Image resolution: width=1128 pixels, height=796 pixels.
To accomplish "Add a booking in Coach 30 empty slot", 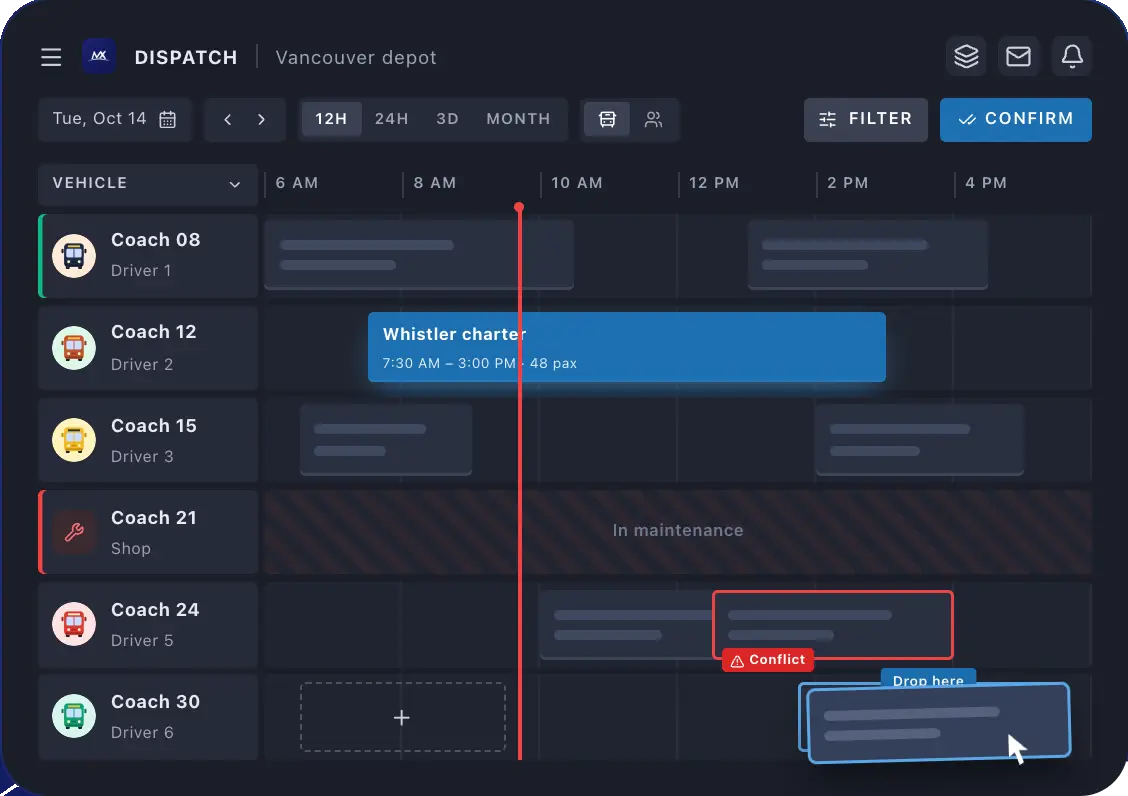I will tap(402, 718).
